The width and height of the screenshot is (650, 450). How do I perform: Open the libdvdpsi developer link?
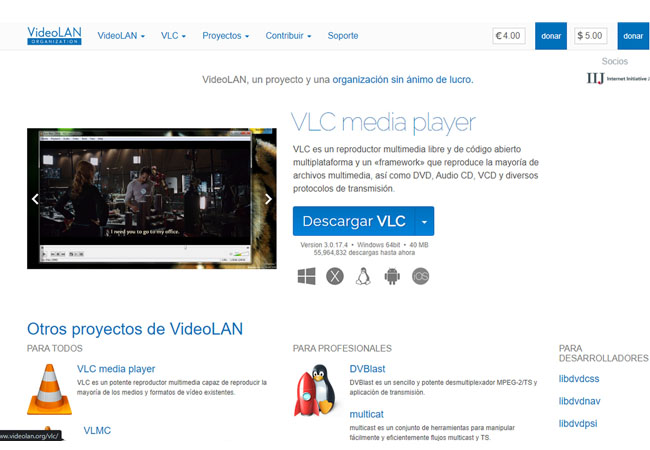click(x=578, y=423)
